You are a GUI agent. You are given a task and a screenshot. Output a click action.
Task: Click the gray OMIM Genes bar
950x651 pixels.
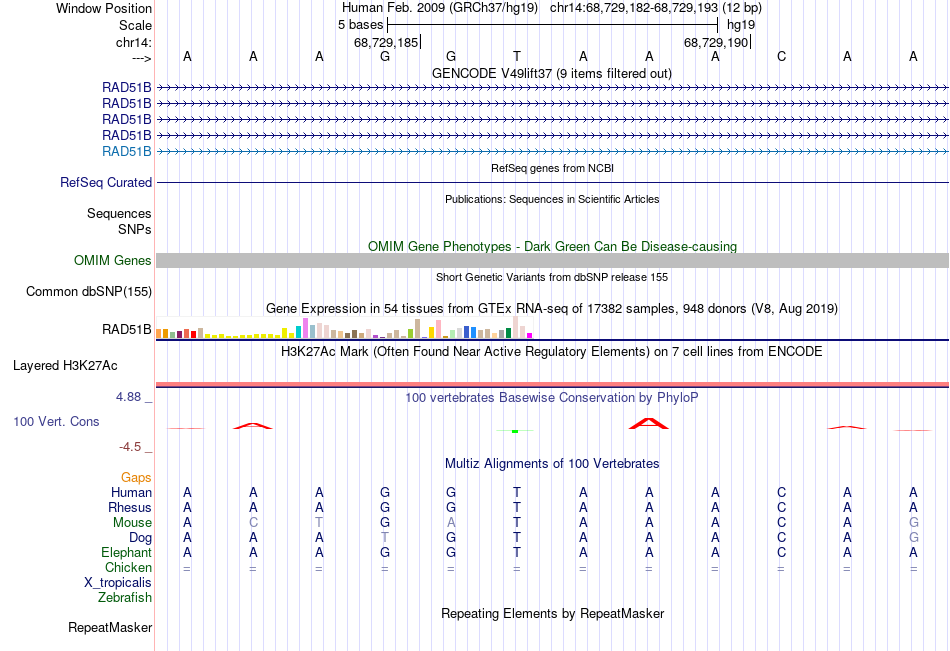coord(553,261)
